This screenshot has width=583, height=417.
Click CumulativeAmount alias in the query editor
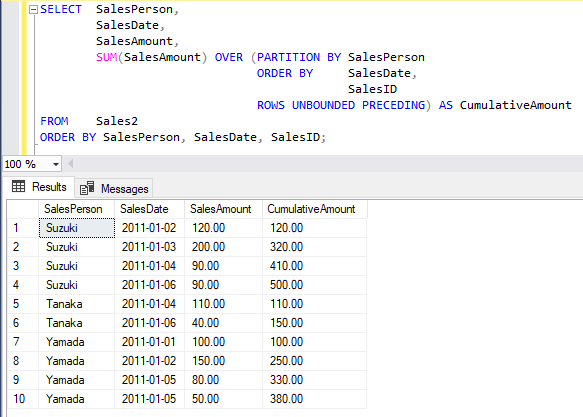516,105
